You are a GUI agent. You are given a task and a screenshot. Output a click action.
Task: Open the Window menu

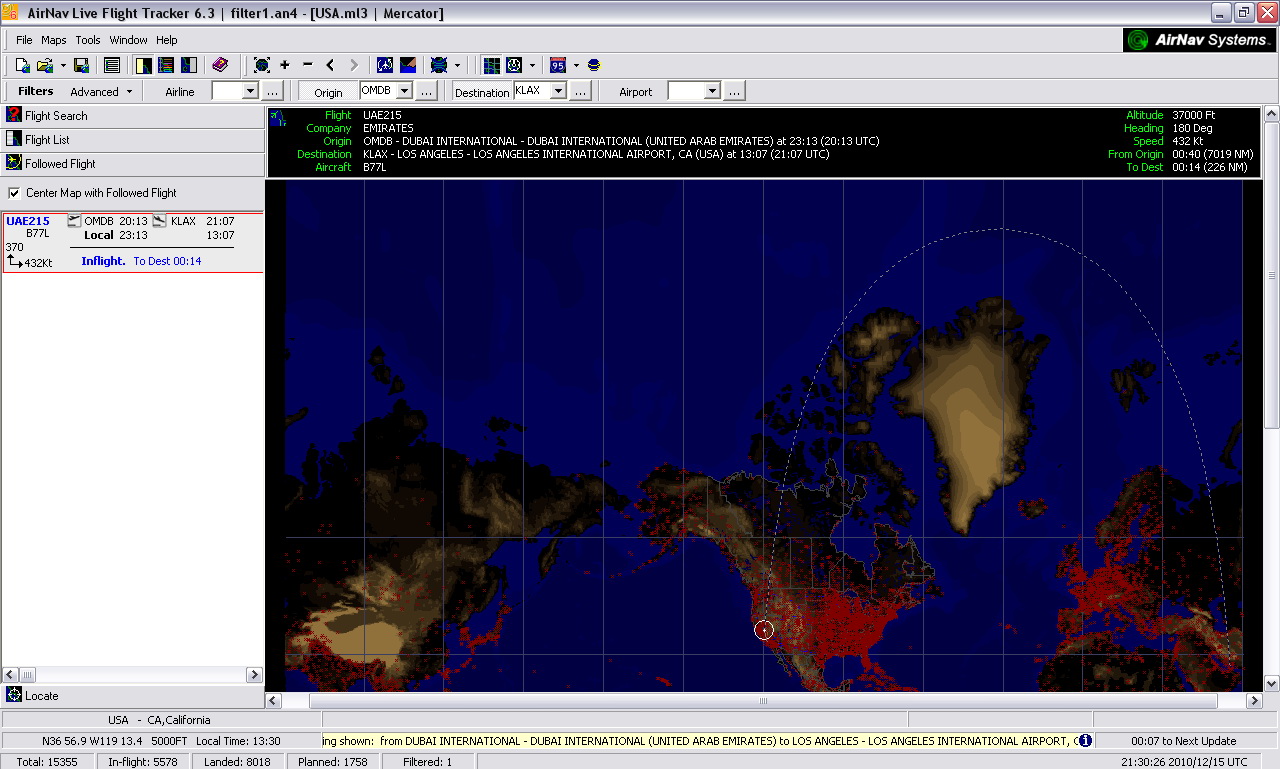point(128,40)
